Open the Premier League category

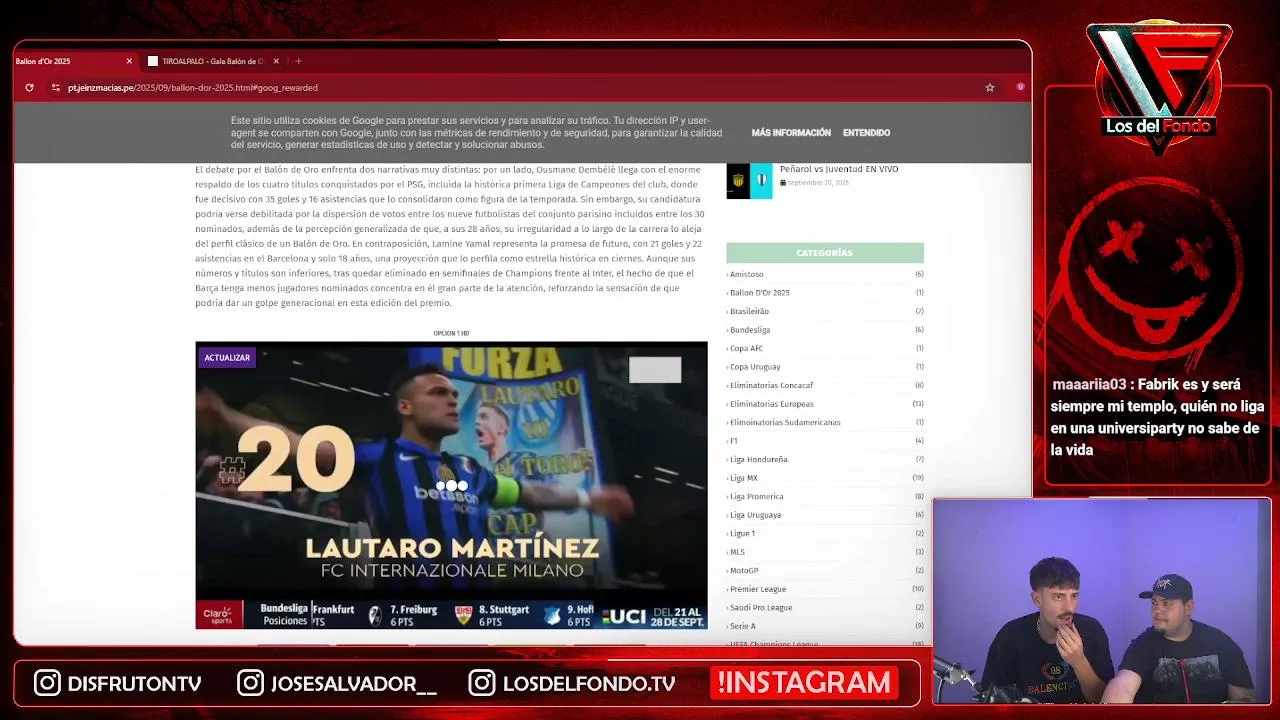coord(758,589)
